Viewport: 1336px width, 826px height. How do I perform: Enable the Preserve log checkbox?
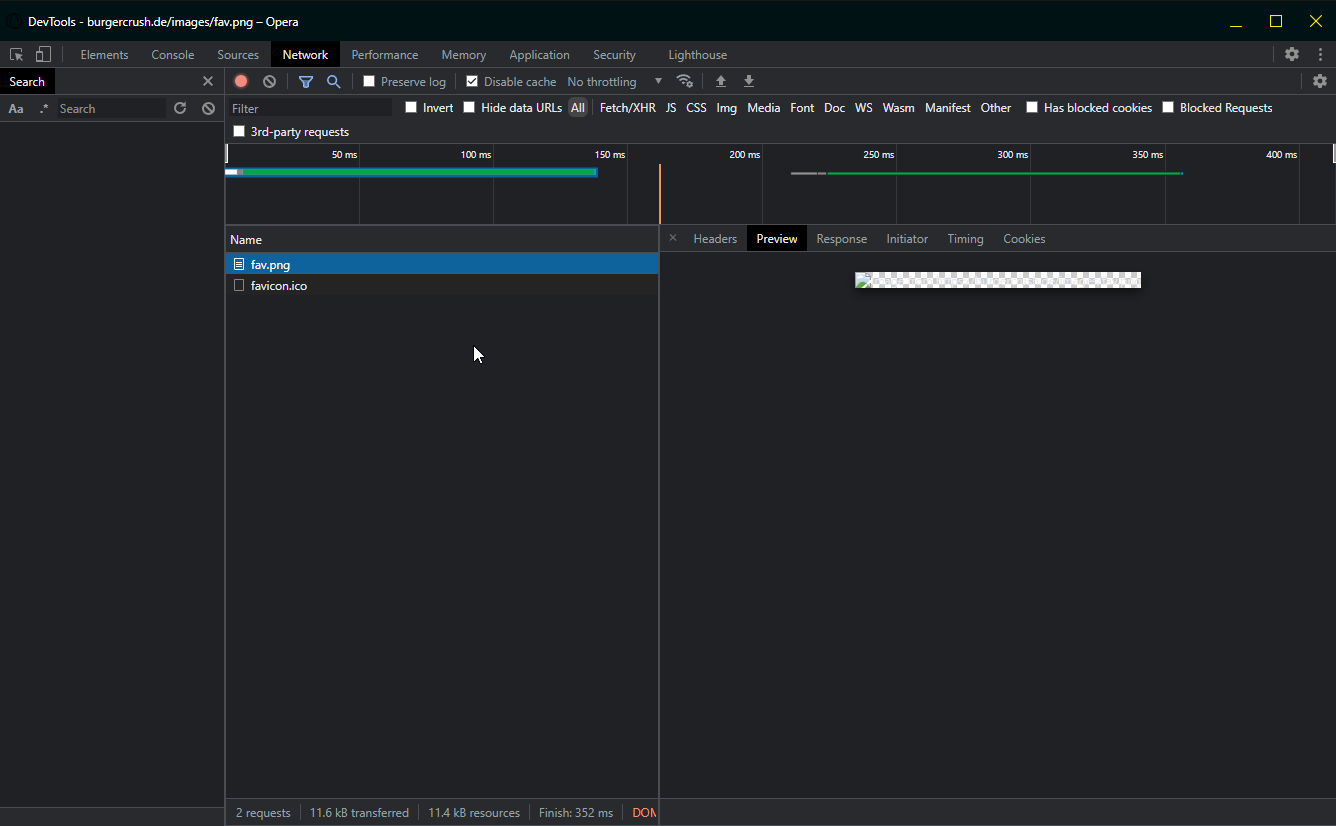pyautogui.click(x=369, y=82)
